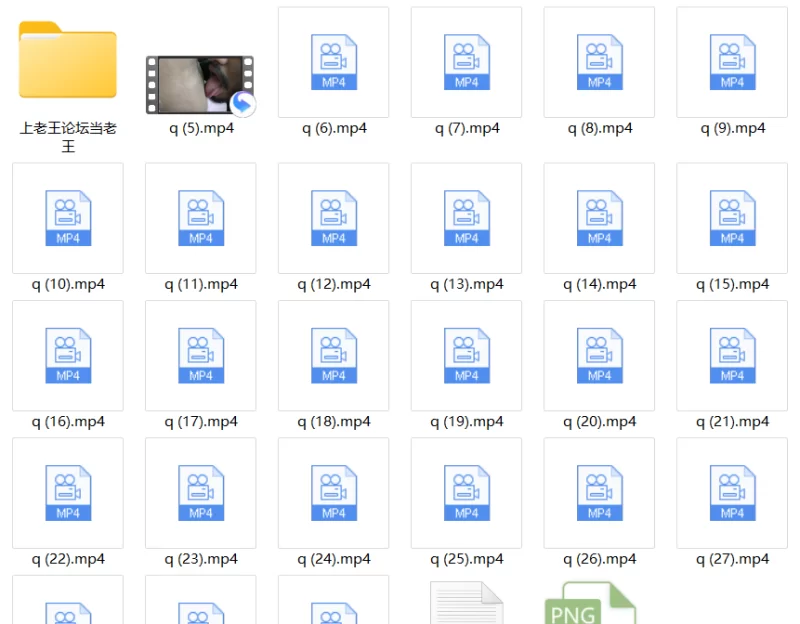Select the MP4 icon of q (16).mp4
800x624 pixels.
click(x=68, y=355)
